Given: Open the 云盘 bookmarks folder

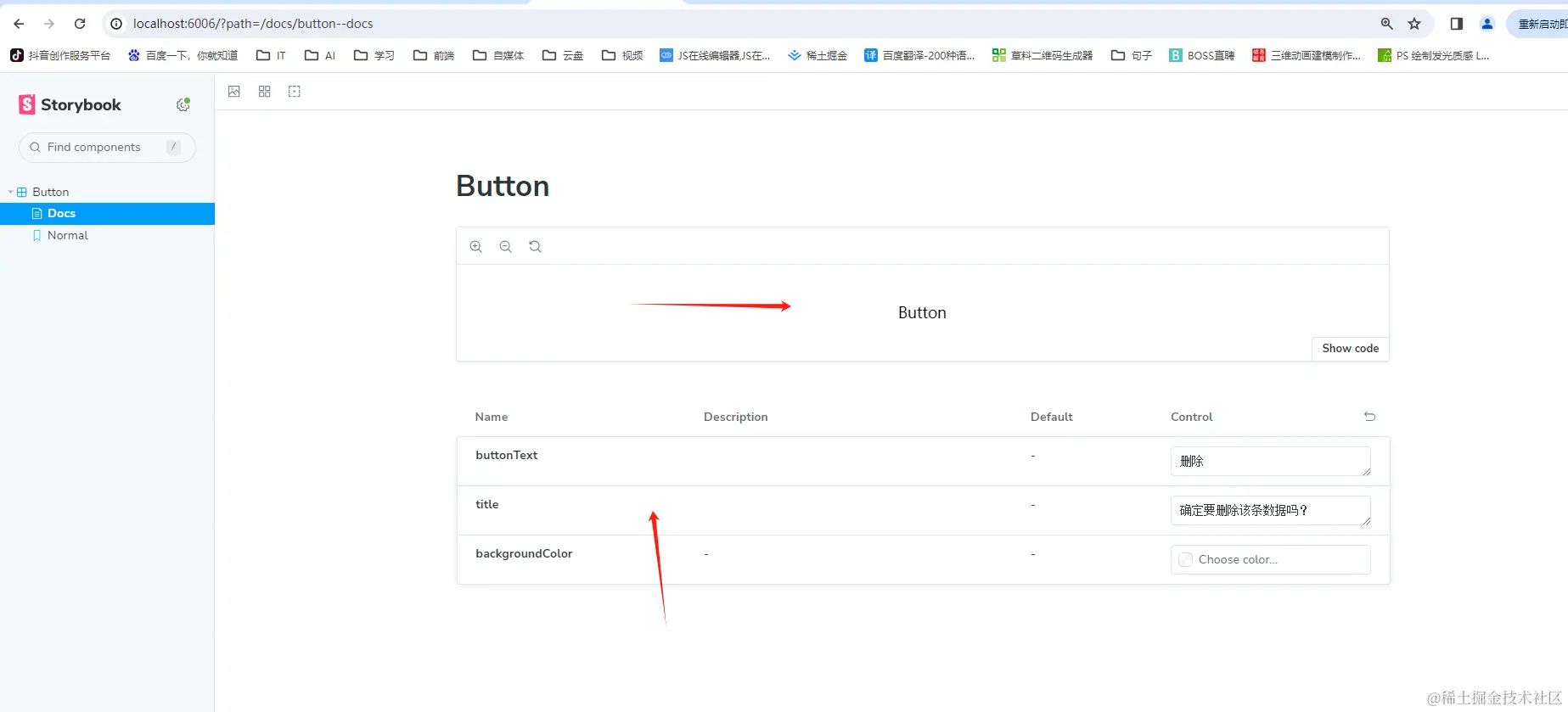Looking at the screenshot, I should tap(563, 56).
